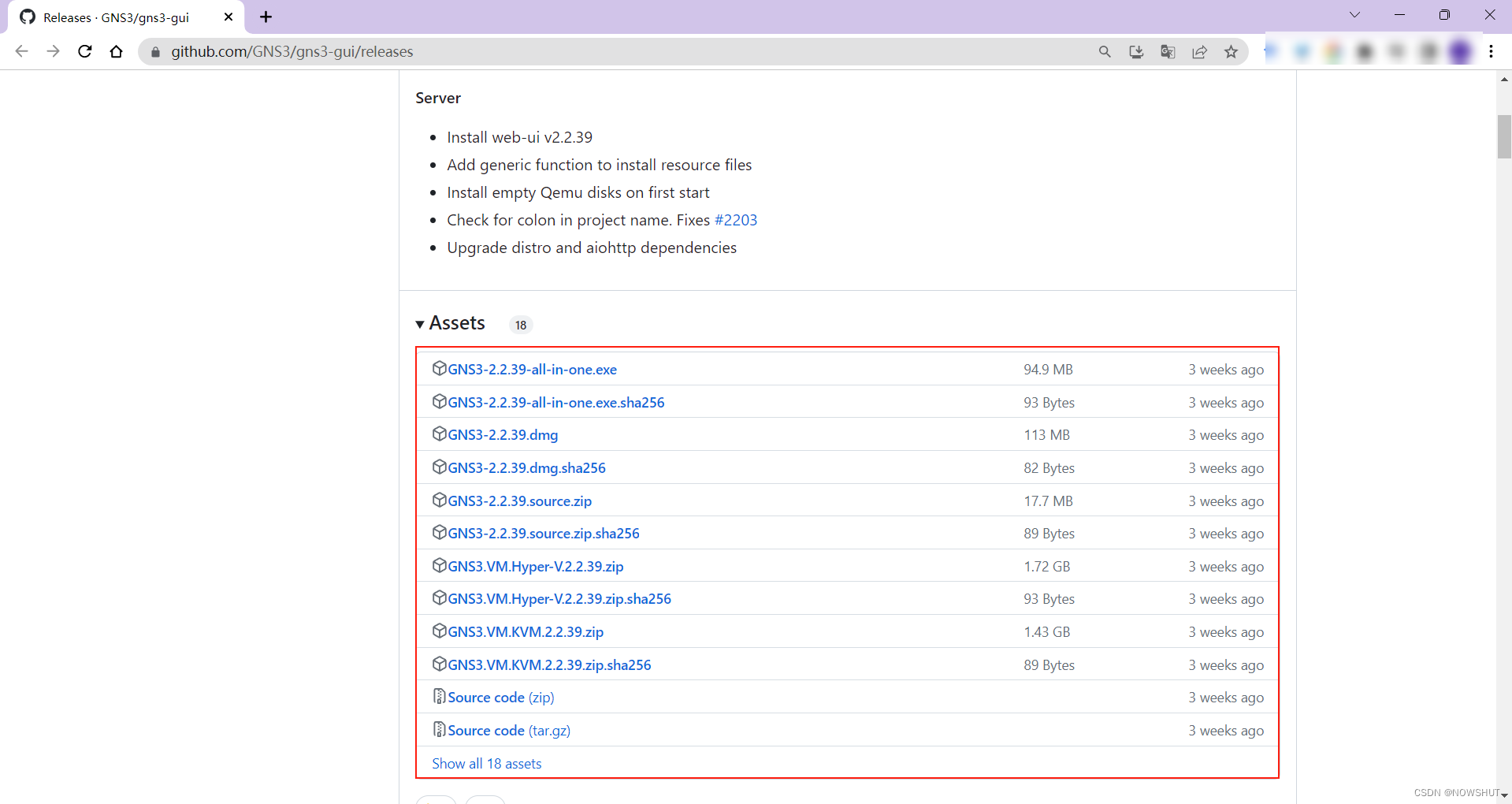Click the scrollbar down arrow
Screen dimensions: 1512x804
(1504, 795)
